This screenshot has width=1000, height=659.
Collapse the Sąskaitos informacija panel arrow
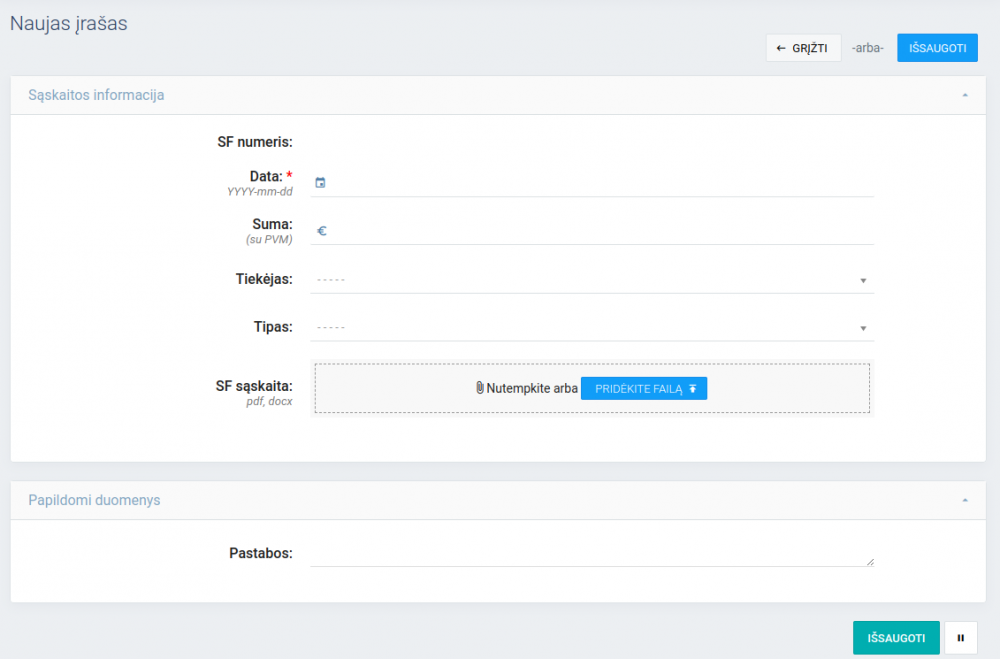965,95
